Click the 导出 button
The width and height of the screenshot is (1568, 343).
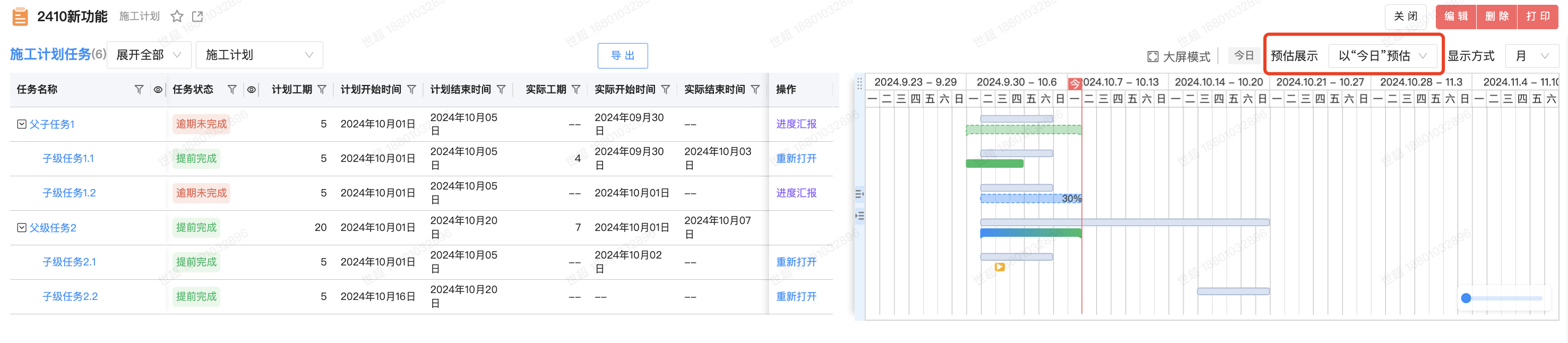[622, 56]
